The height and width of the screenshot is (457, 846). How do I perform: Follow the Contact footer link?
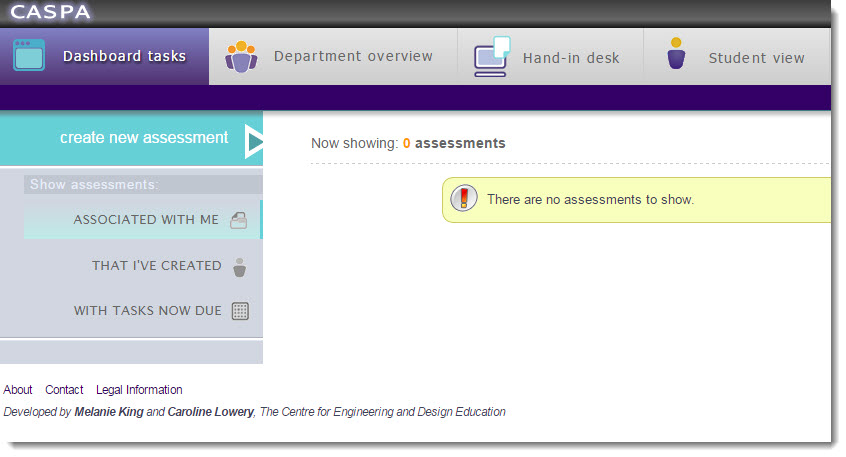point(64,390)
